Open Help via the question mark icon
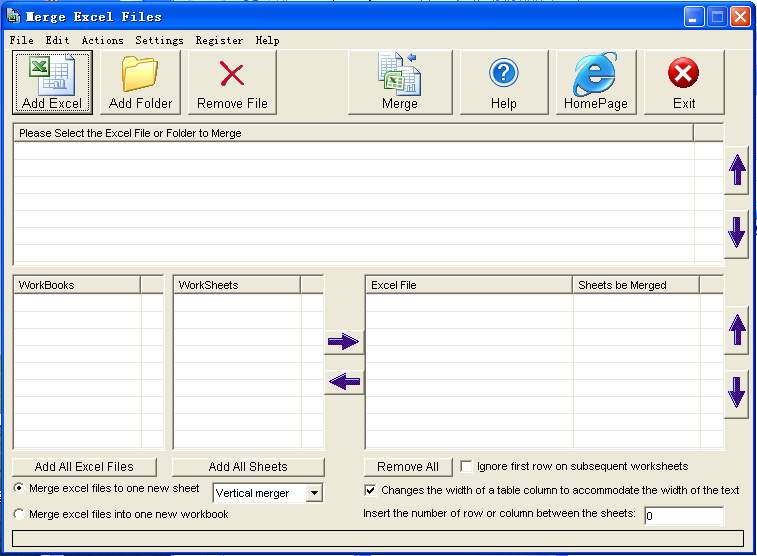 pyautogui.click(x=503, y=74)
